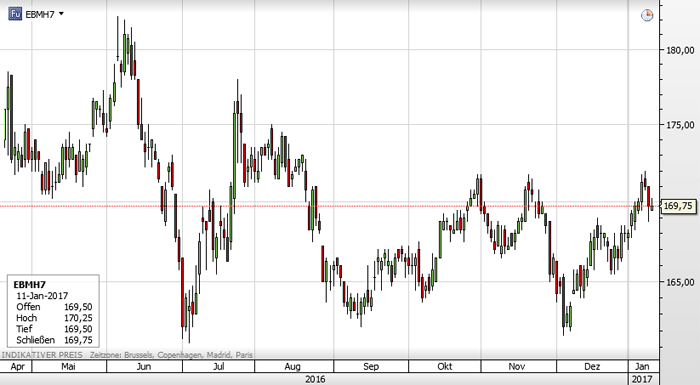Click the 2016 year label on the axis

[x=315, y=379]
